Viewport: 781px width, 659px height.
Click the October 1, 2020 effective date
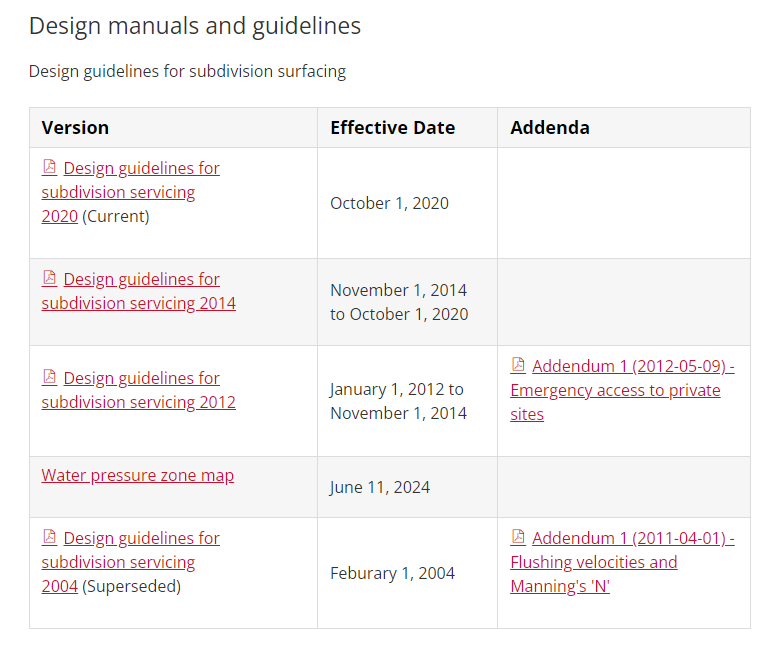pos(389,203)
